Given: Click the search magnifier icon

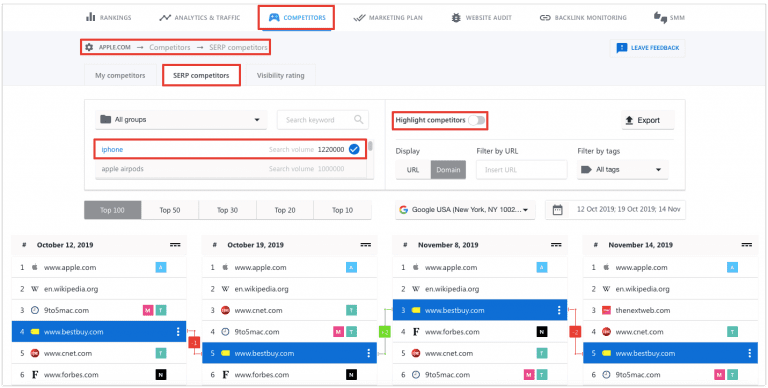Looking at the screenshot, I should [x=359, y=120].
